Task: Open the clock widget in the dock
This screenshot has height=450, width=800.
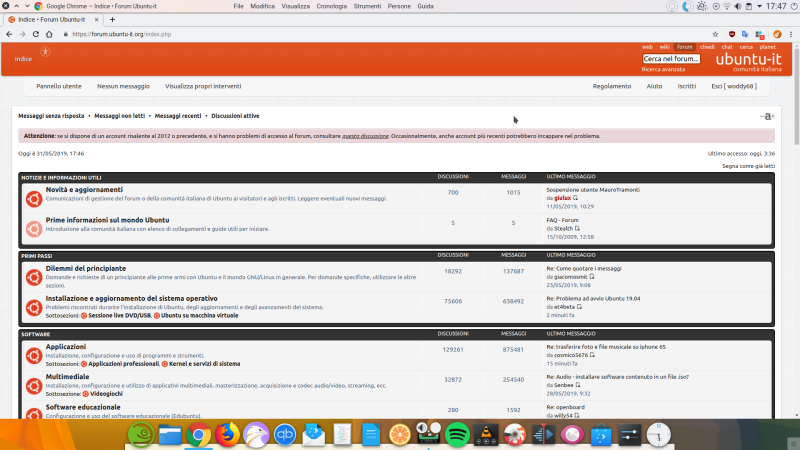Action: point(658,435)
